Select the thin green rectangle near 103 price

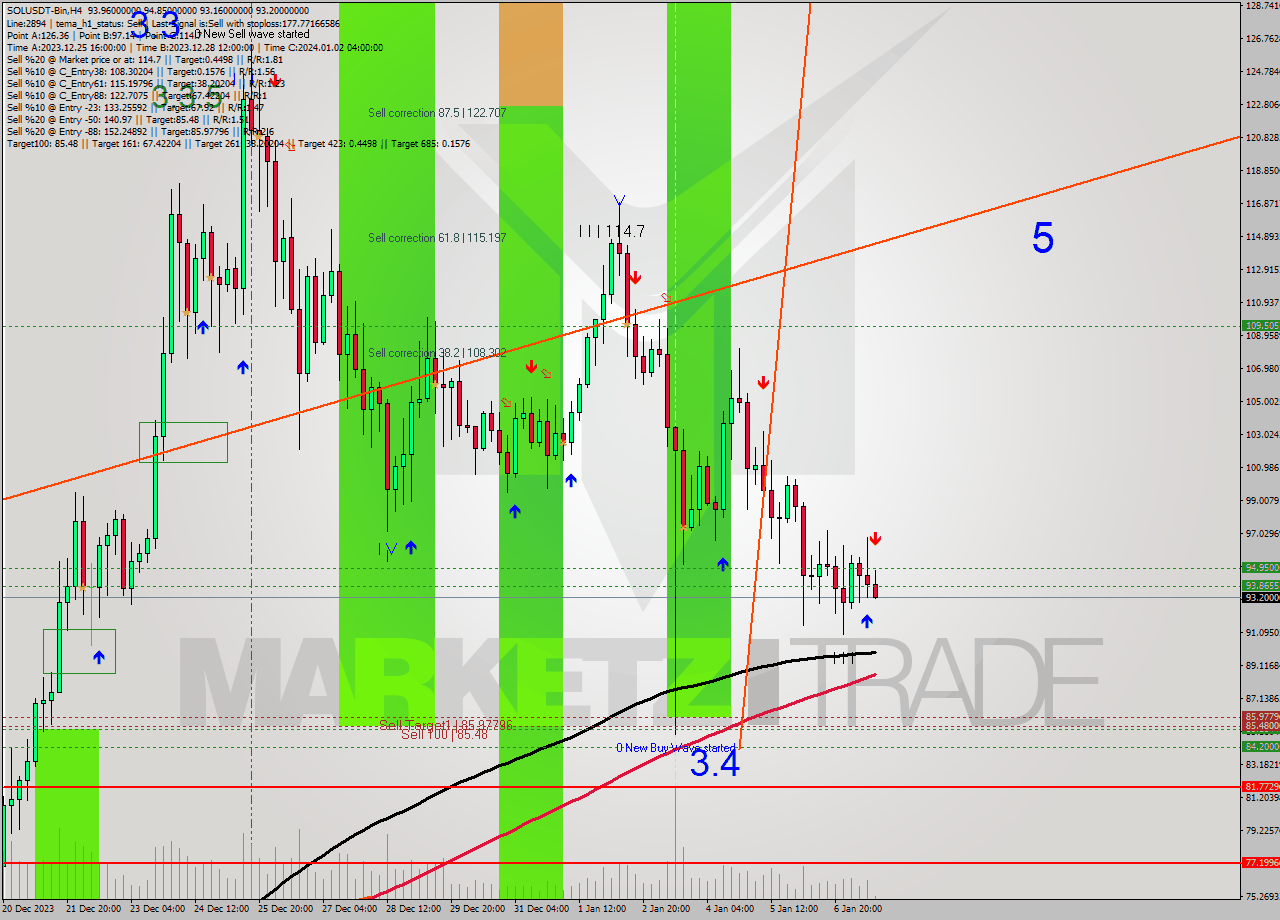(x=183, y=442)
